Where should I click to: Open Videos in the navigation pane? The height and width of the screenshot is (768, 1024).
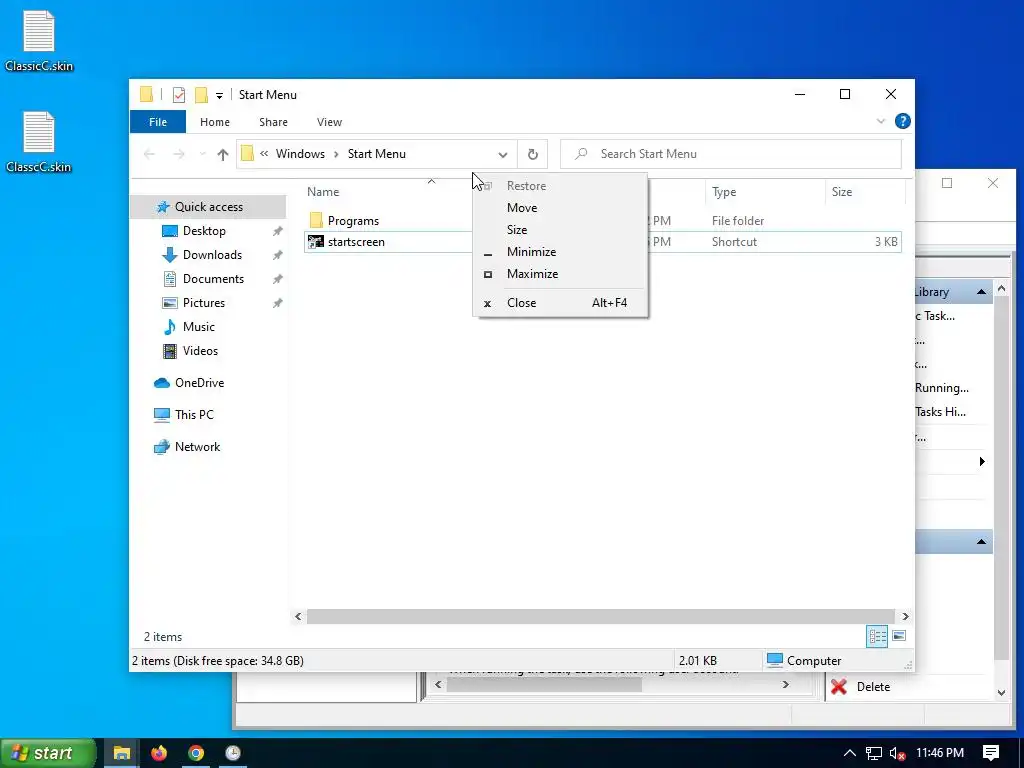(x=200, y=351)
